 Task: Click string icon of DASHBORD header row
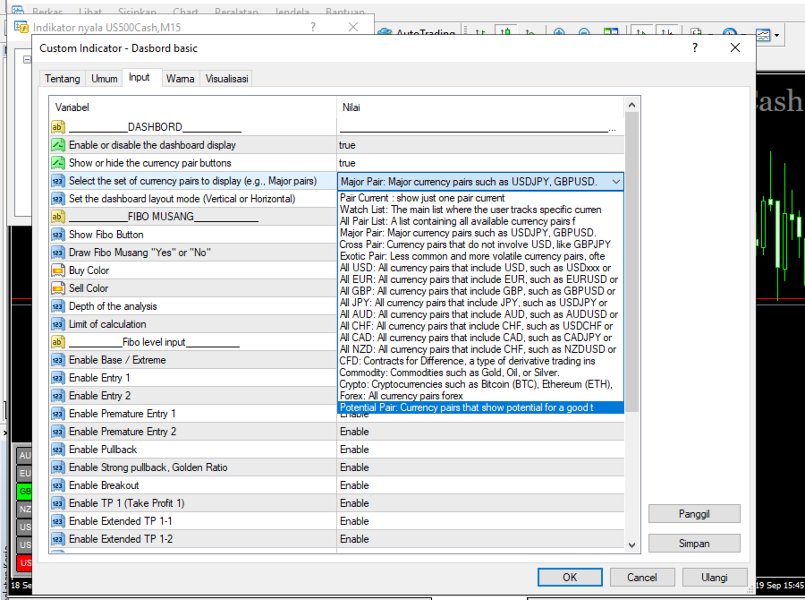[x=58, y=127]
